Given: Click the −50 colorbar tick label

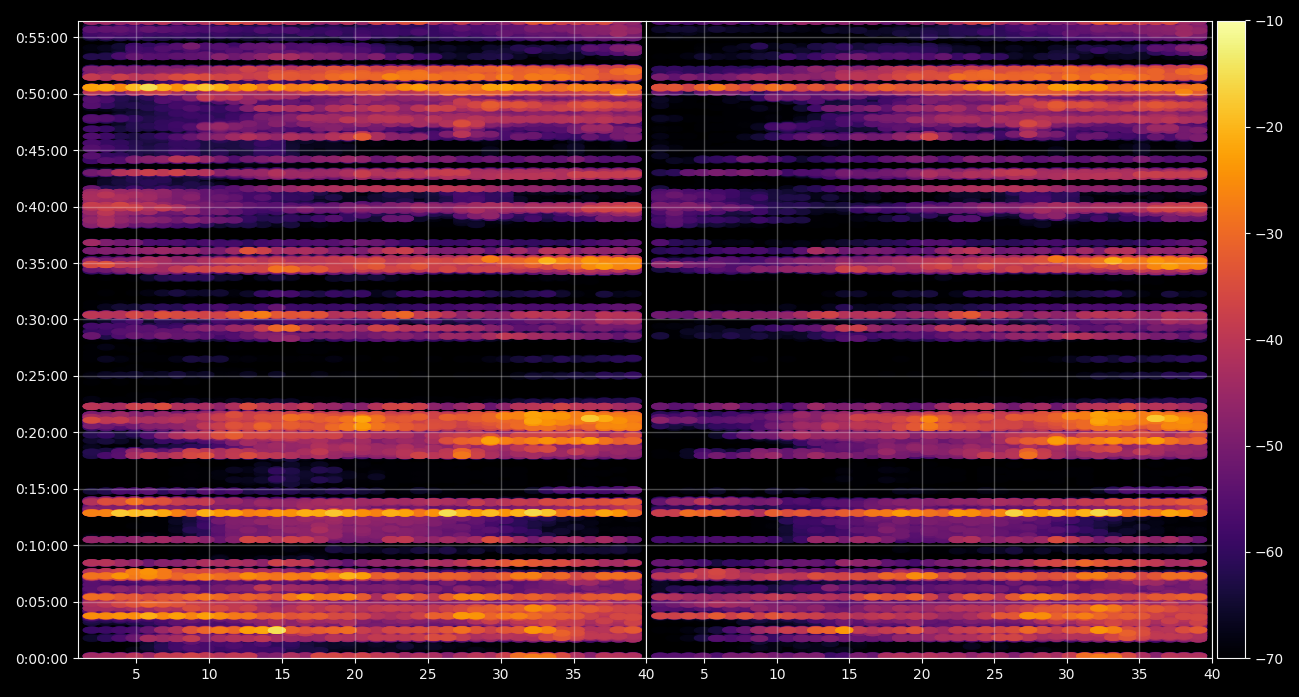Looking at the screenshot, I should [x=1269, y=446].
